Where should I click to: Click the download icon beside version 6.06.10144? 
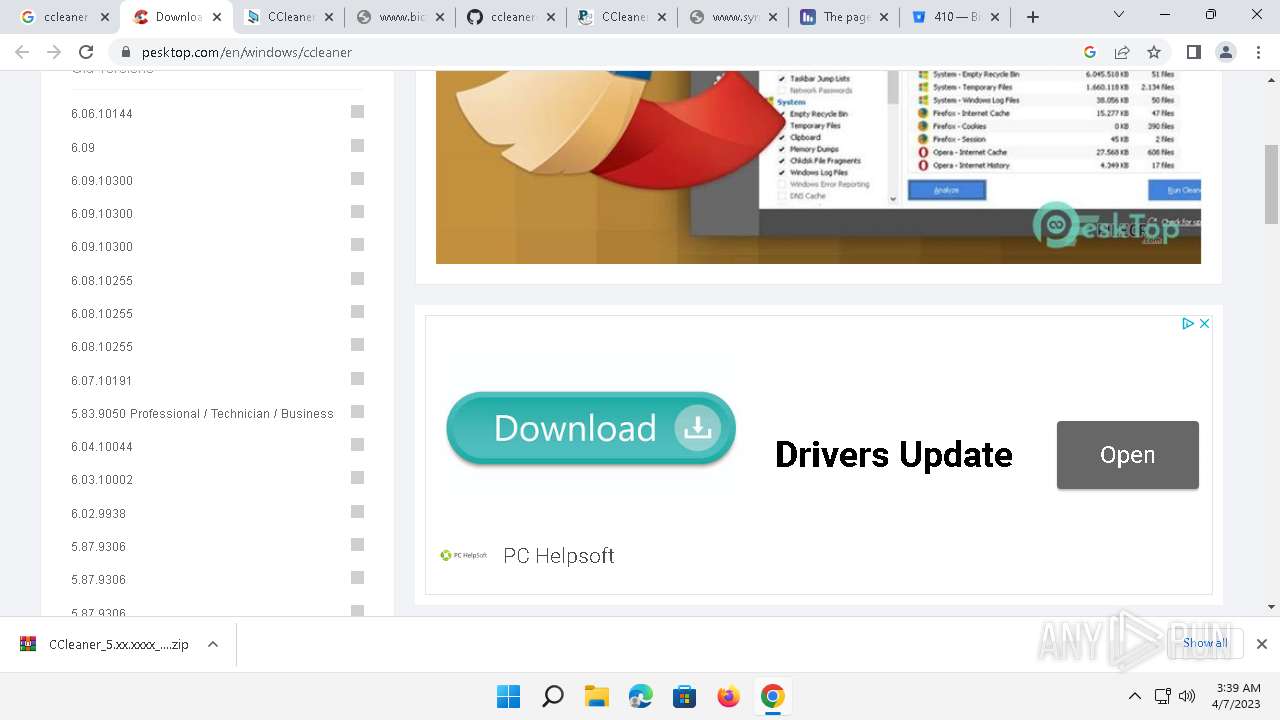357,112
